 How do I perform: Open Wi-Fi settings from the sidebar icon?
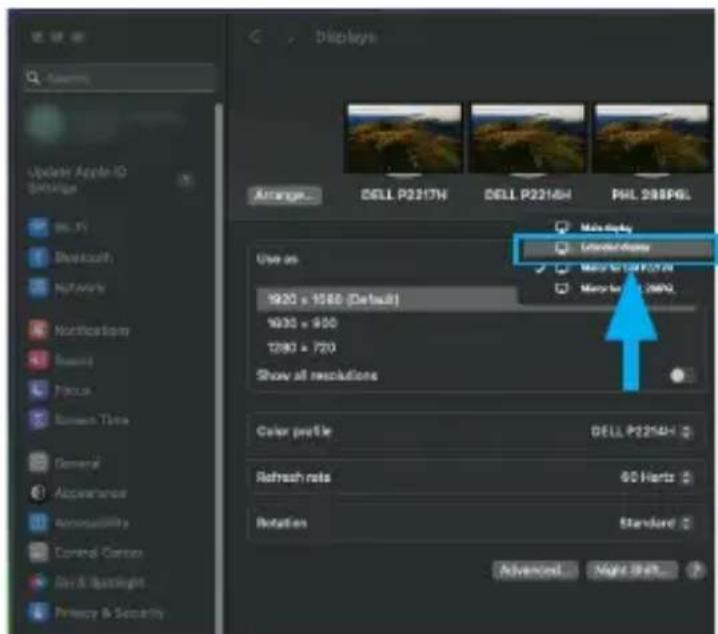point(38,227)
